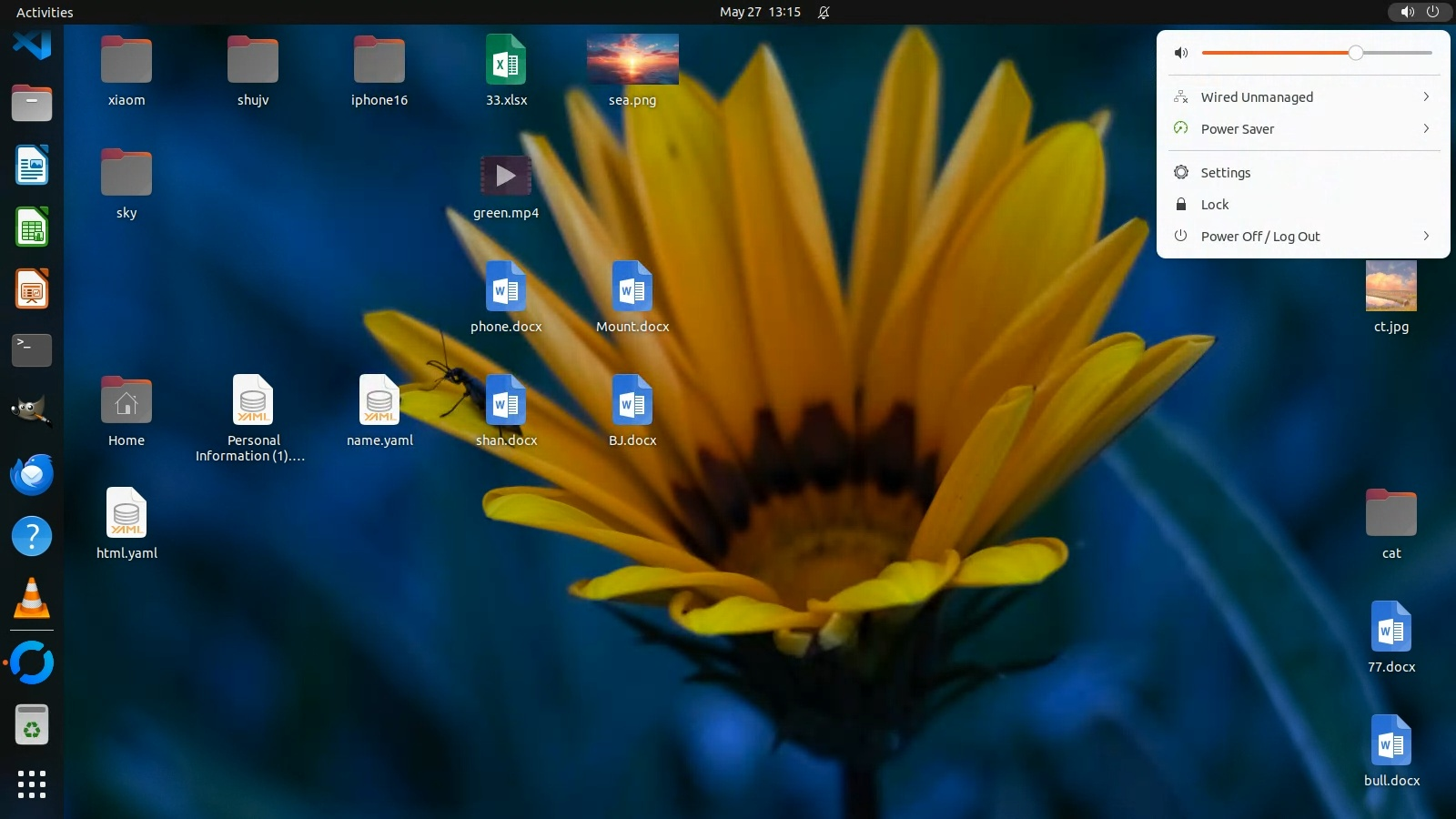Image resolution: width=1456 pixels, height=819 pixels.
Task: Open Thunderbird mail from the dock
Action: tap(32, 474)
